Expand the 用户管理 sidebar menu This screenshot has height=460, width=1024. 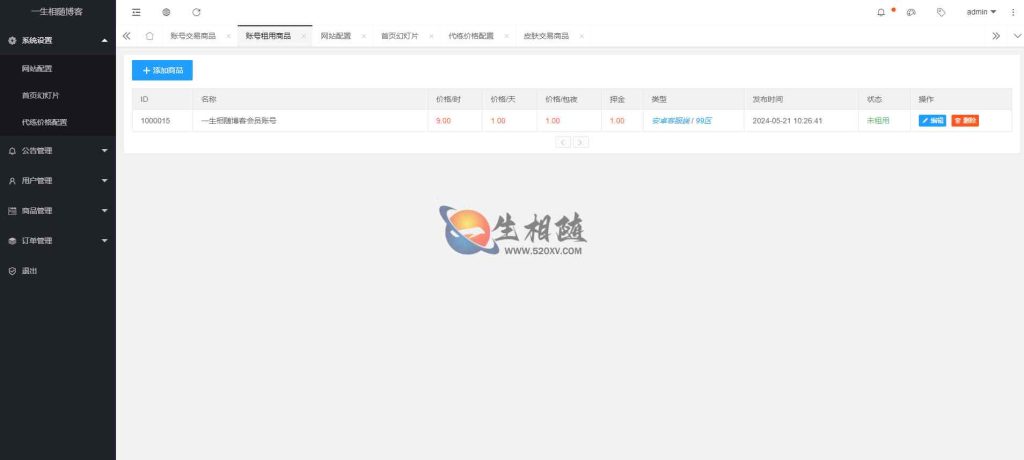tap(58, 181)
